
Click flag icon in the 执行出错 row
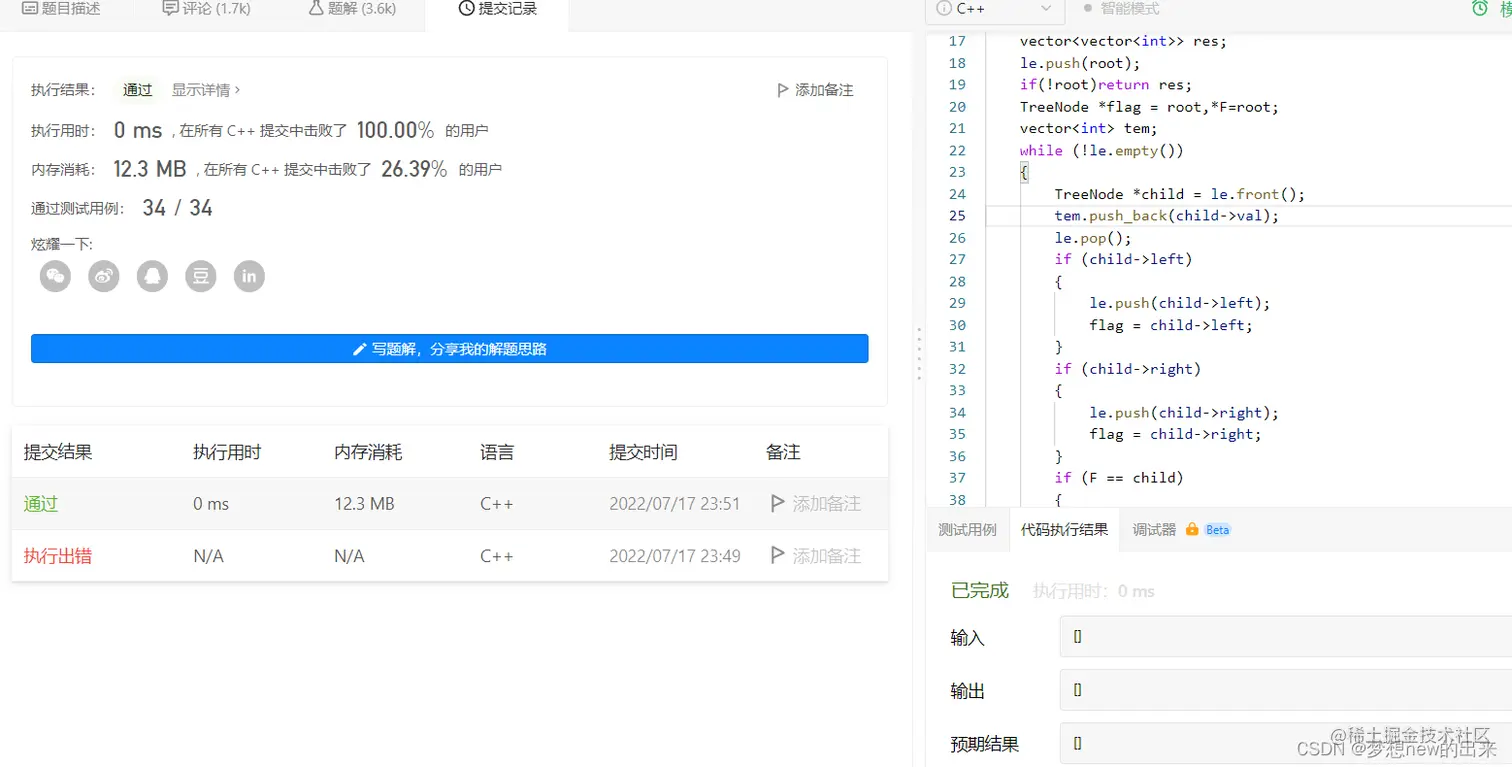point(777,556)
